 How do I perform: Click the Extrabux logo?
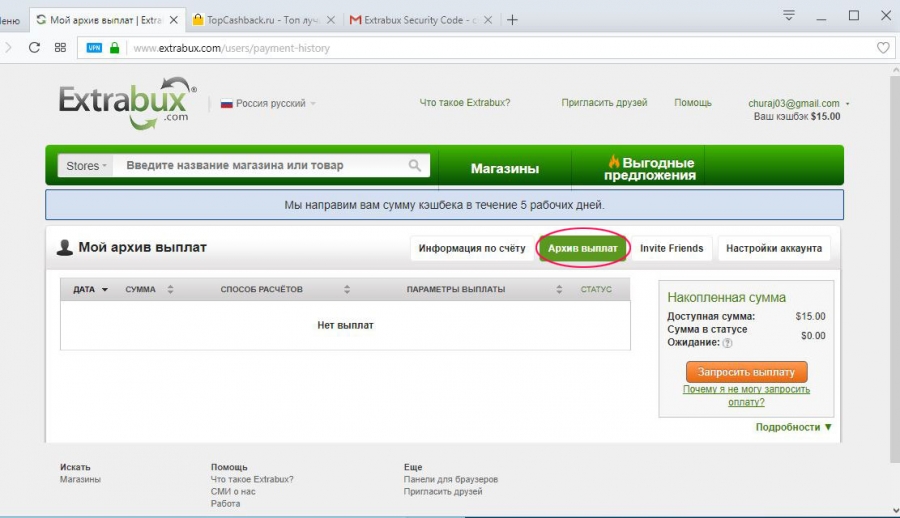point(127,103)
